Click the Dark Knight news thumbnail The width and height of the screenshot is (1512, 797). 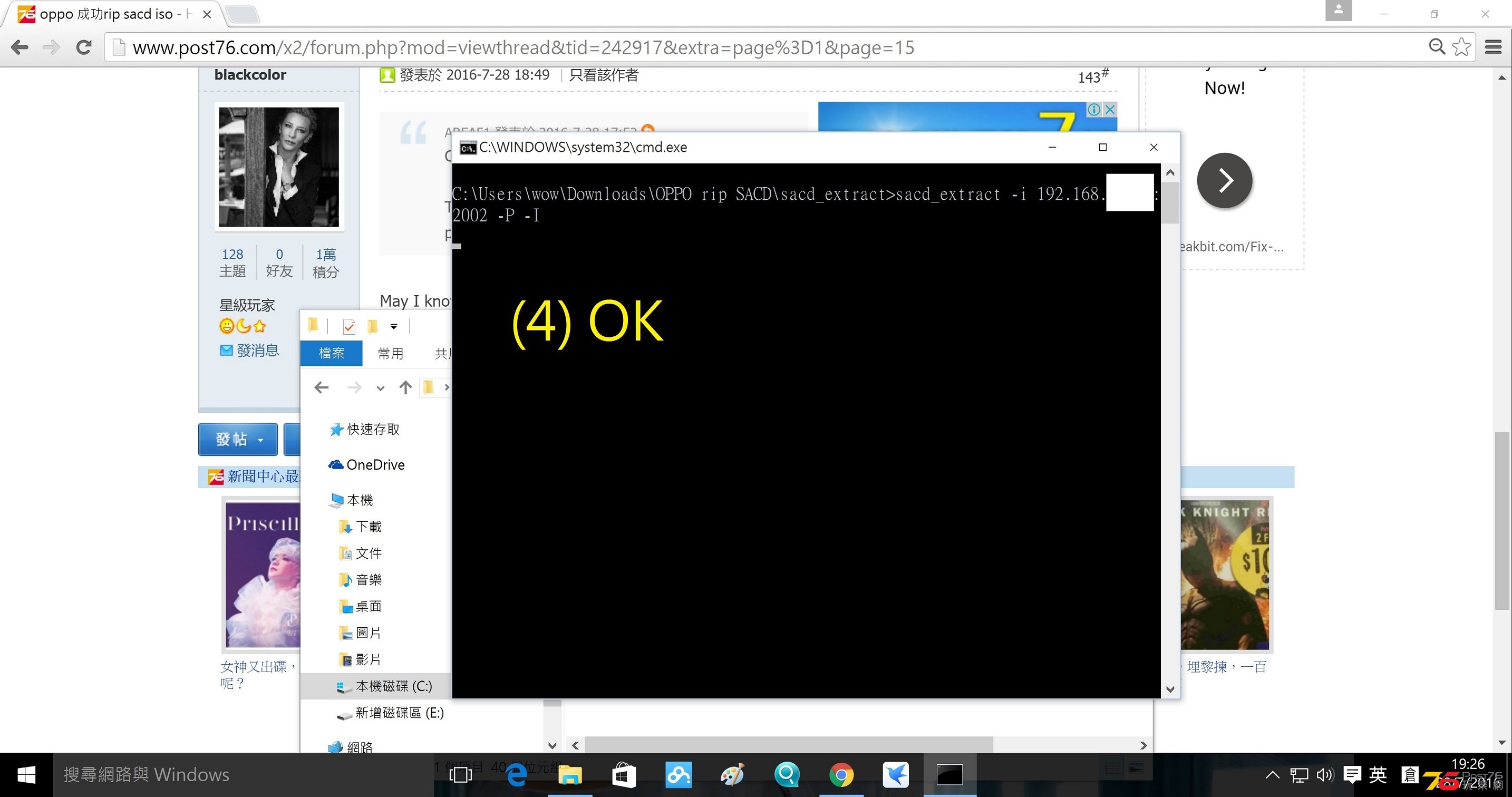tap(1226, 575)
